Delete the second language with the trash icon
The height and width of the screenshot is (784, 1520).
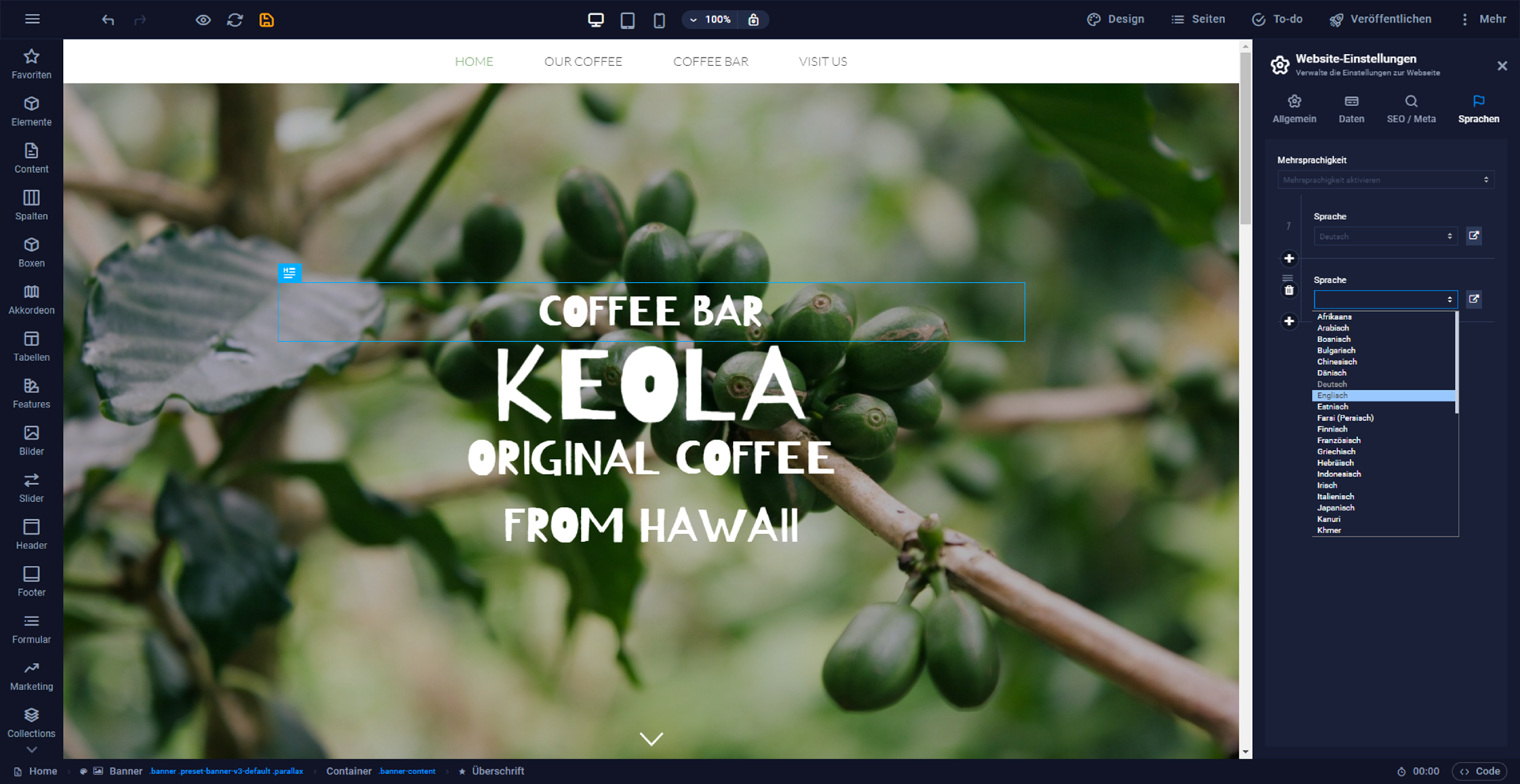[x=1288, y=290]
